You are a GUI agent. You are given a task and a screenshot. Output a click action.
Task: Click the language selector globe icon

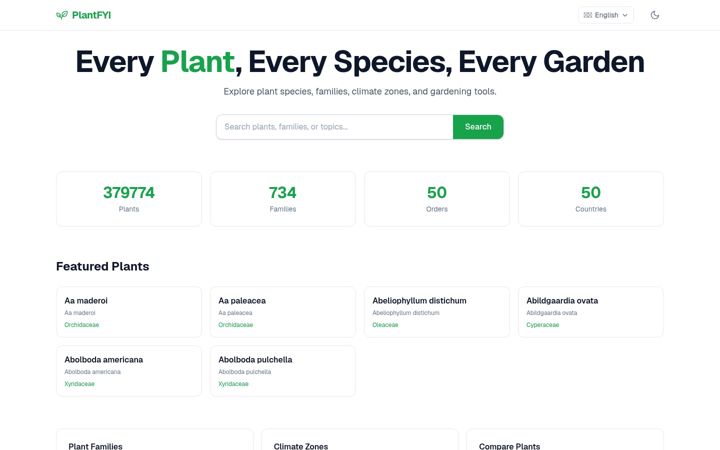coord(588,15)
